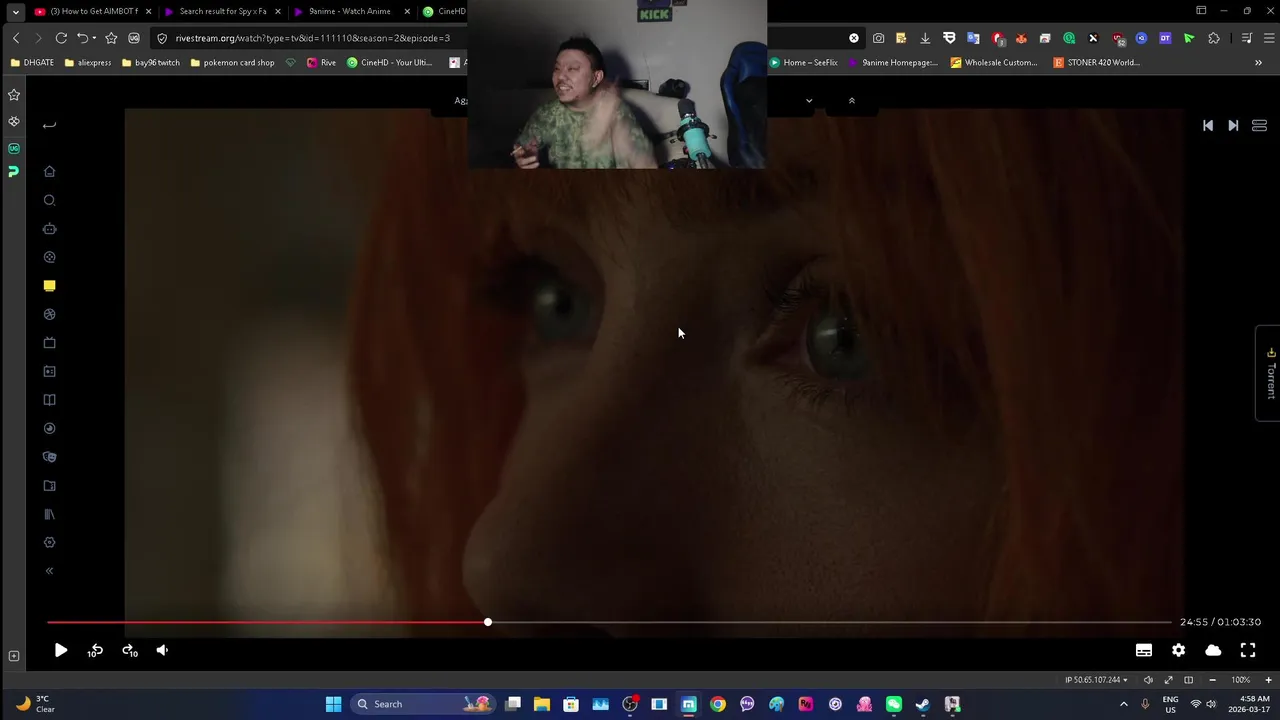Rewind video 10 seconds
Viewport: 1280px width, 720px height.
95,650
